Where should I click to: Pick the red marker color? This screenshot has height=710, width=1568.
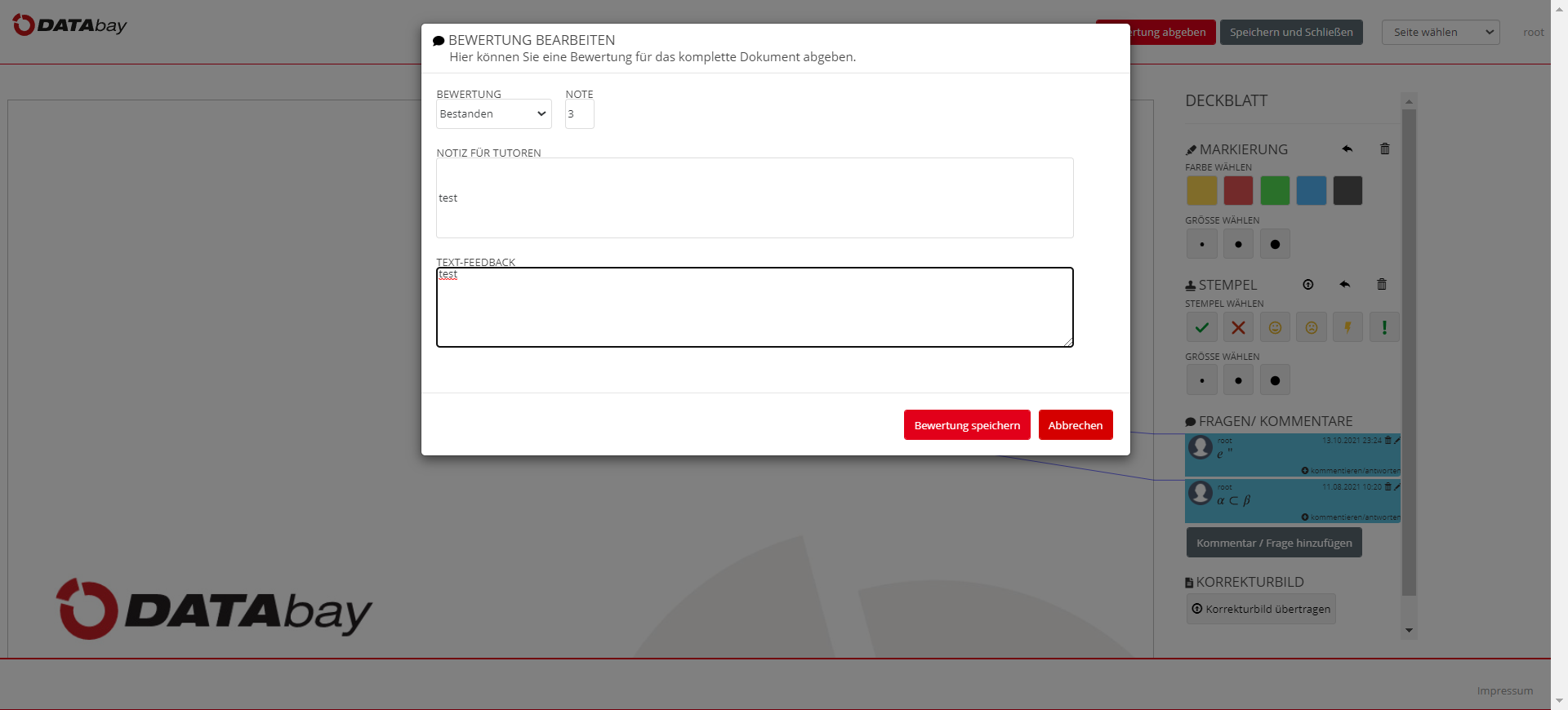1238,190
